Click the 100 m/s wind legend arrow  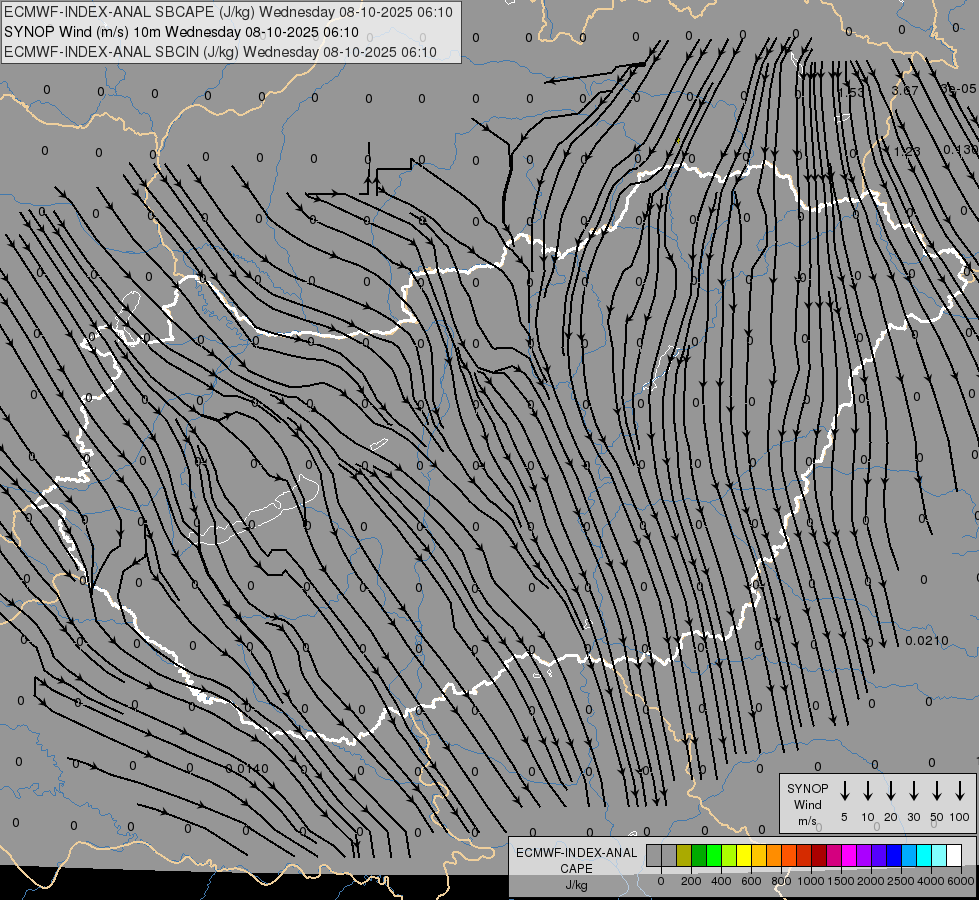[x=960, y=791]
